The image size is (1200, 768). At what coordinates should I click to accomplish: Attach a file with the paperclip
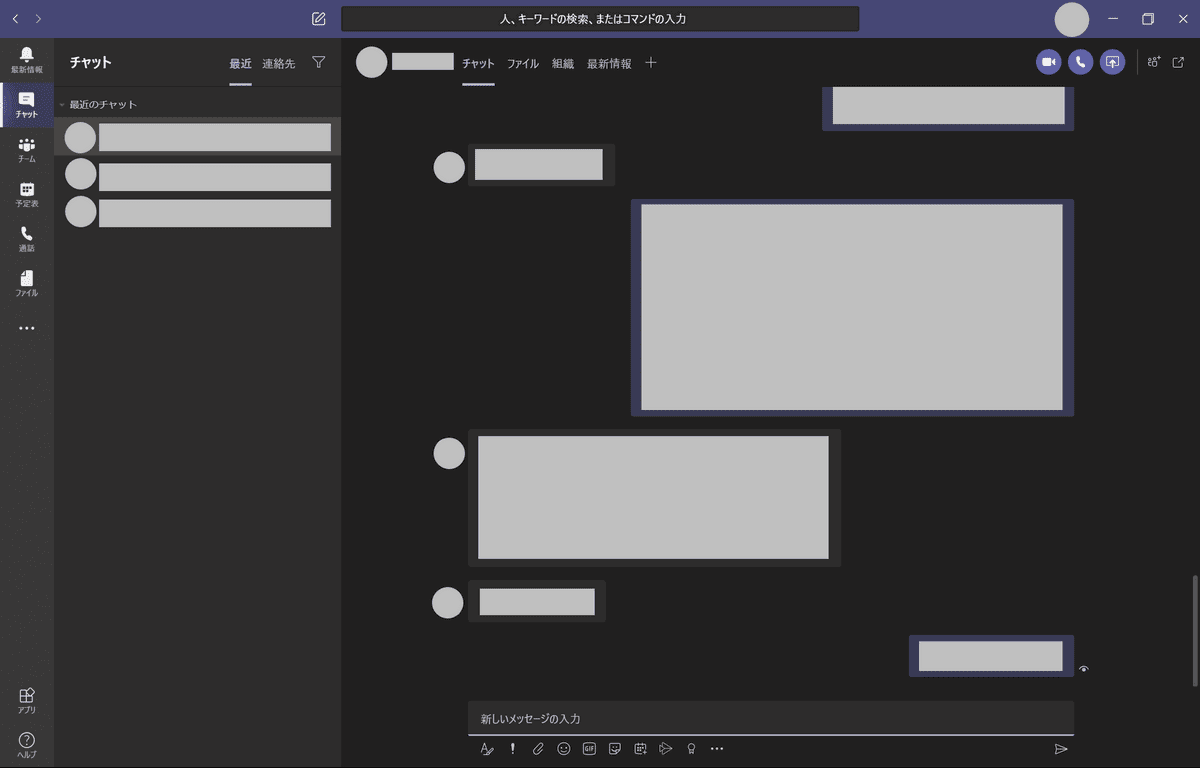[538, 748]
